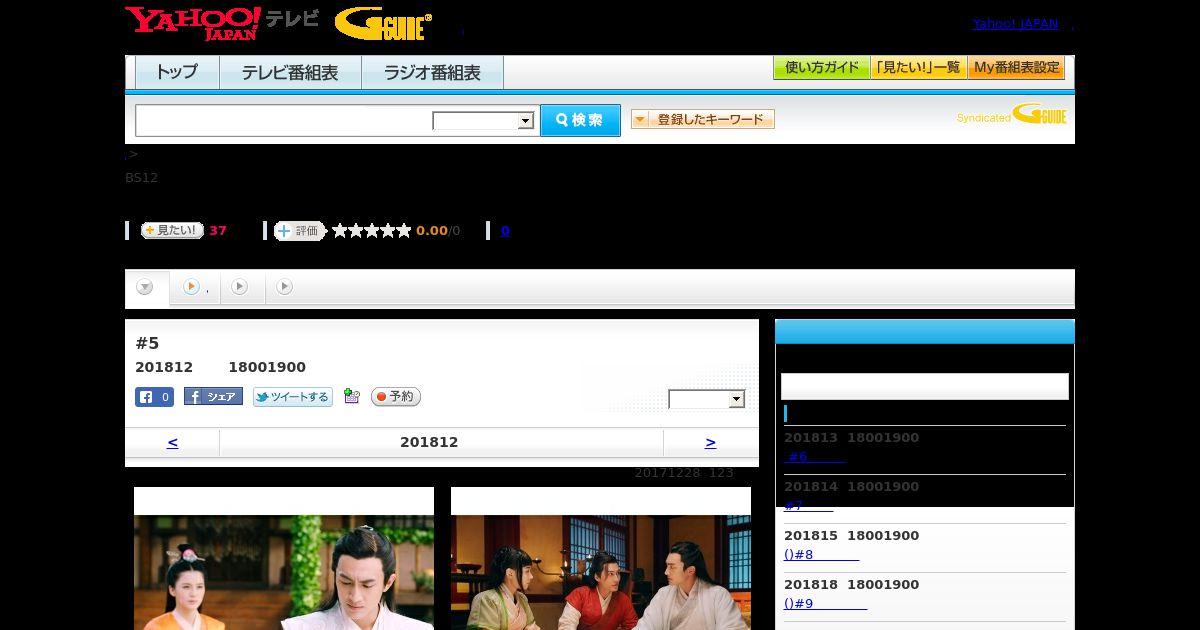Click the Facebook シェア button
1200x630 pixels.
click(213, 397)
